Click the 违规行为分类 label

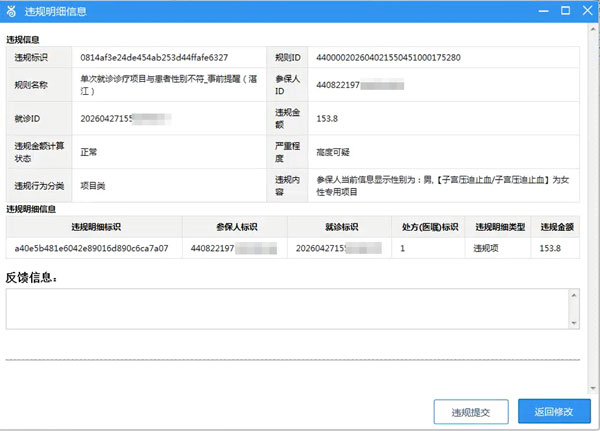[39, 186]
